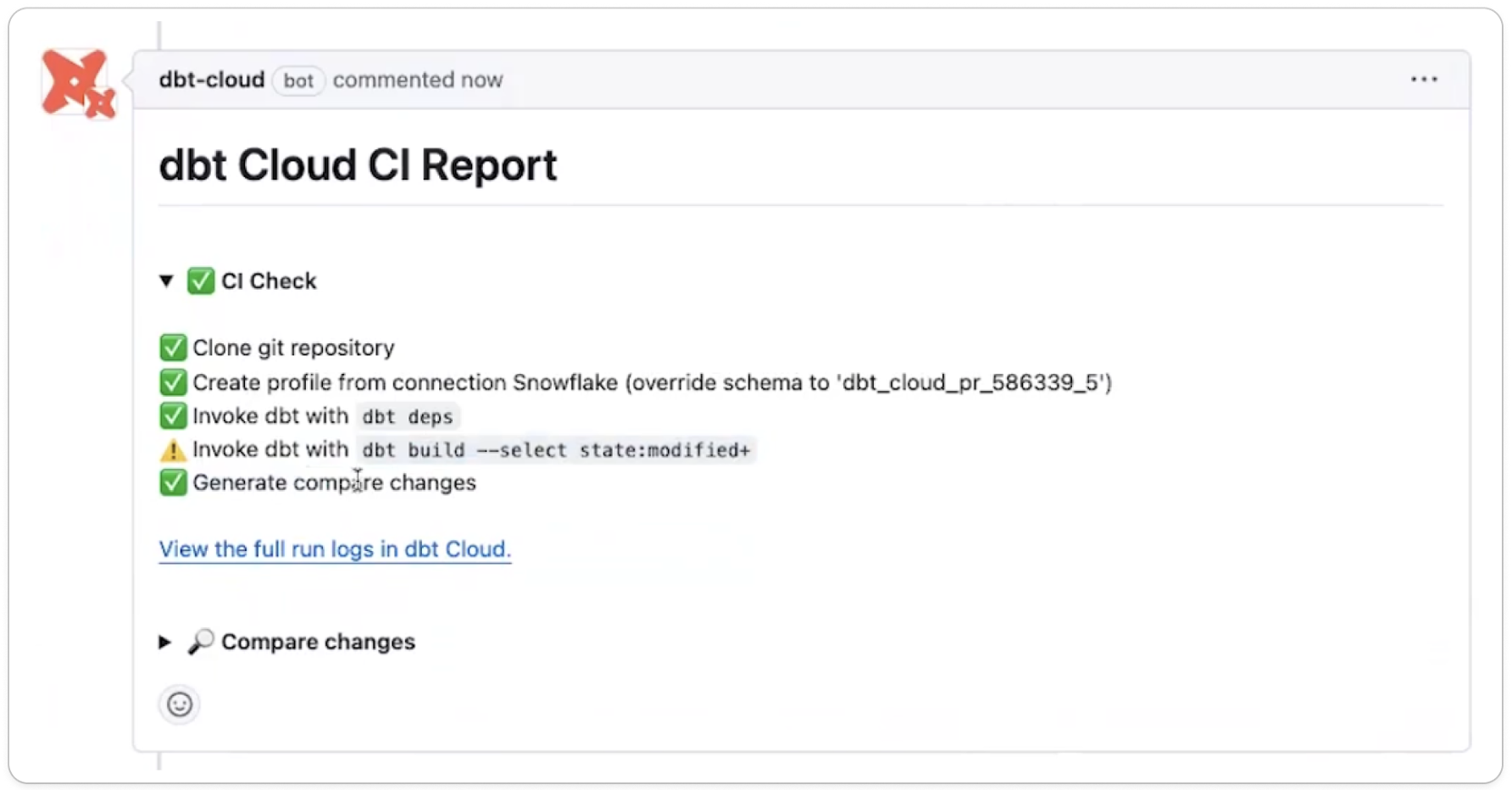Click the magnifying glass beside Compare changes
Screen dimensions: 1512x790
coord(201,642)
